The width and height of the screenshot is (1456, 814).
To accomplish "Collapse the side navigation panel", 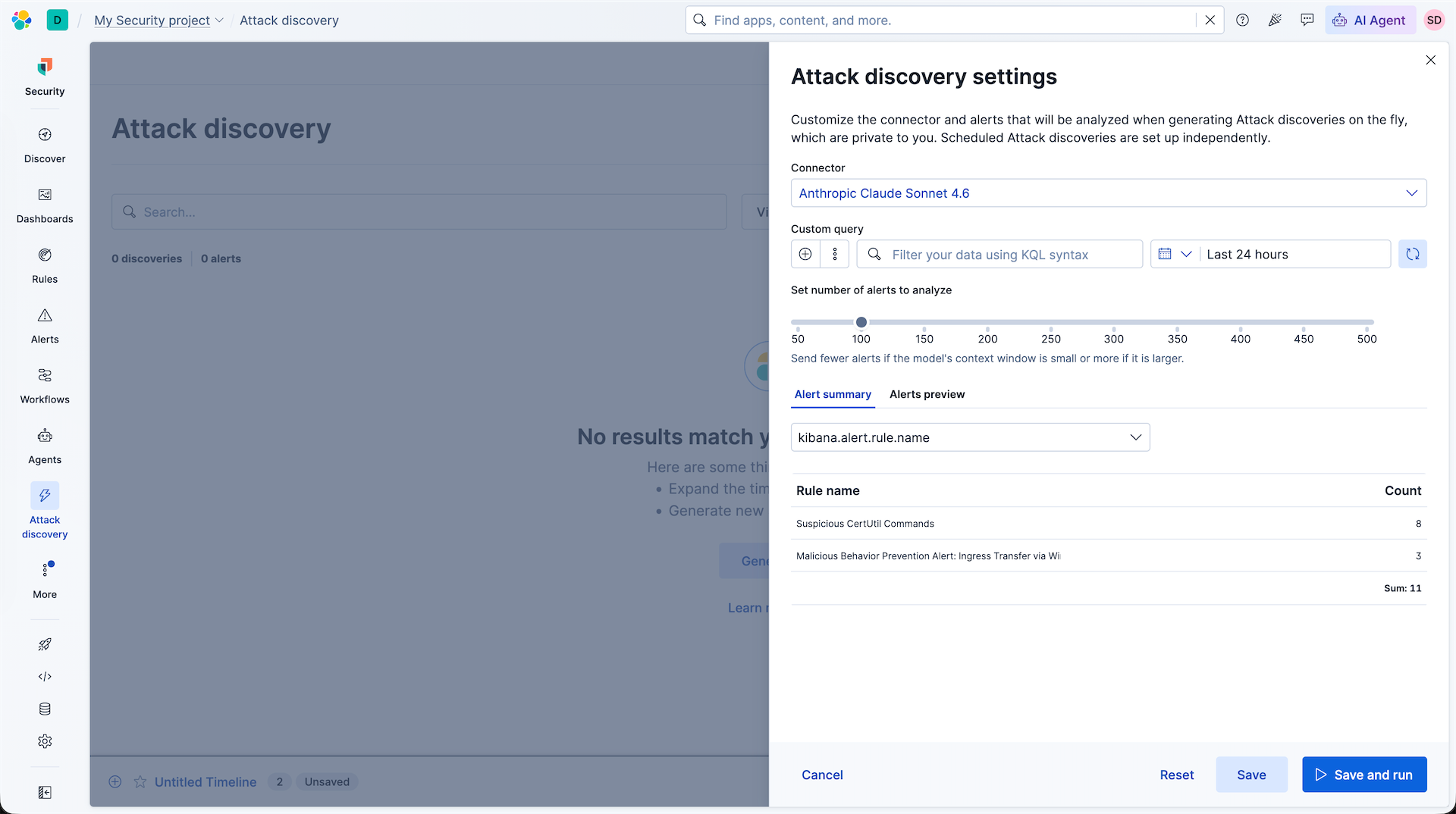I will tap(45, 792).
